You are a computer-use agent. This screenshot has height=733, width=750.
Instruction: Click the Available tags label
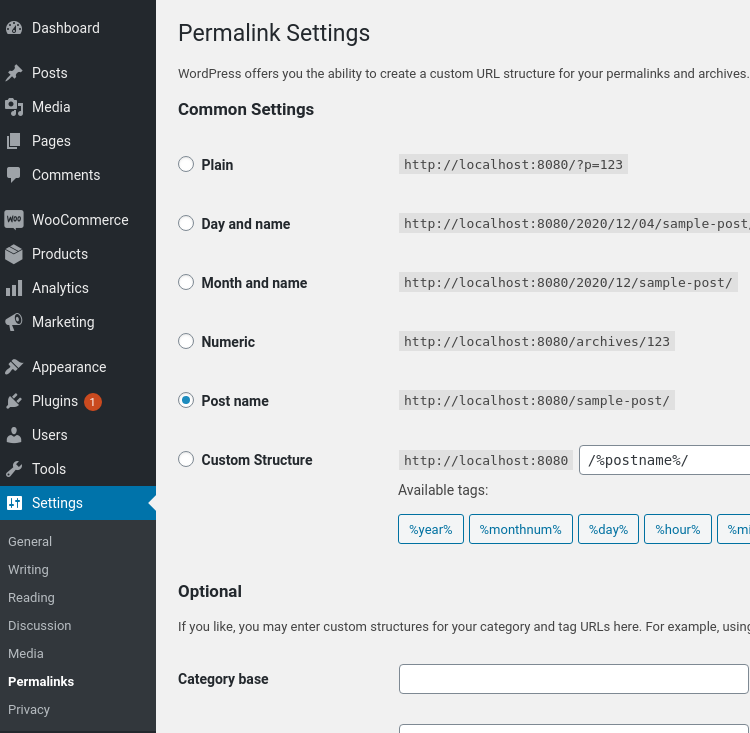coord(443,490)
